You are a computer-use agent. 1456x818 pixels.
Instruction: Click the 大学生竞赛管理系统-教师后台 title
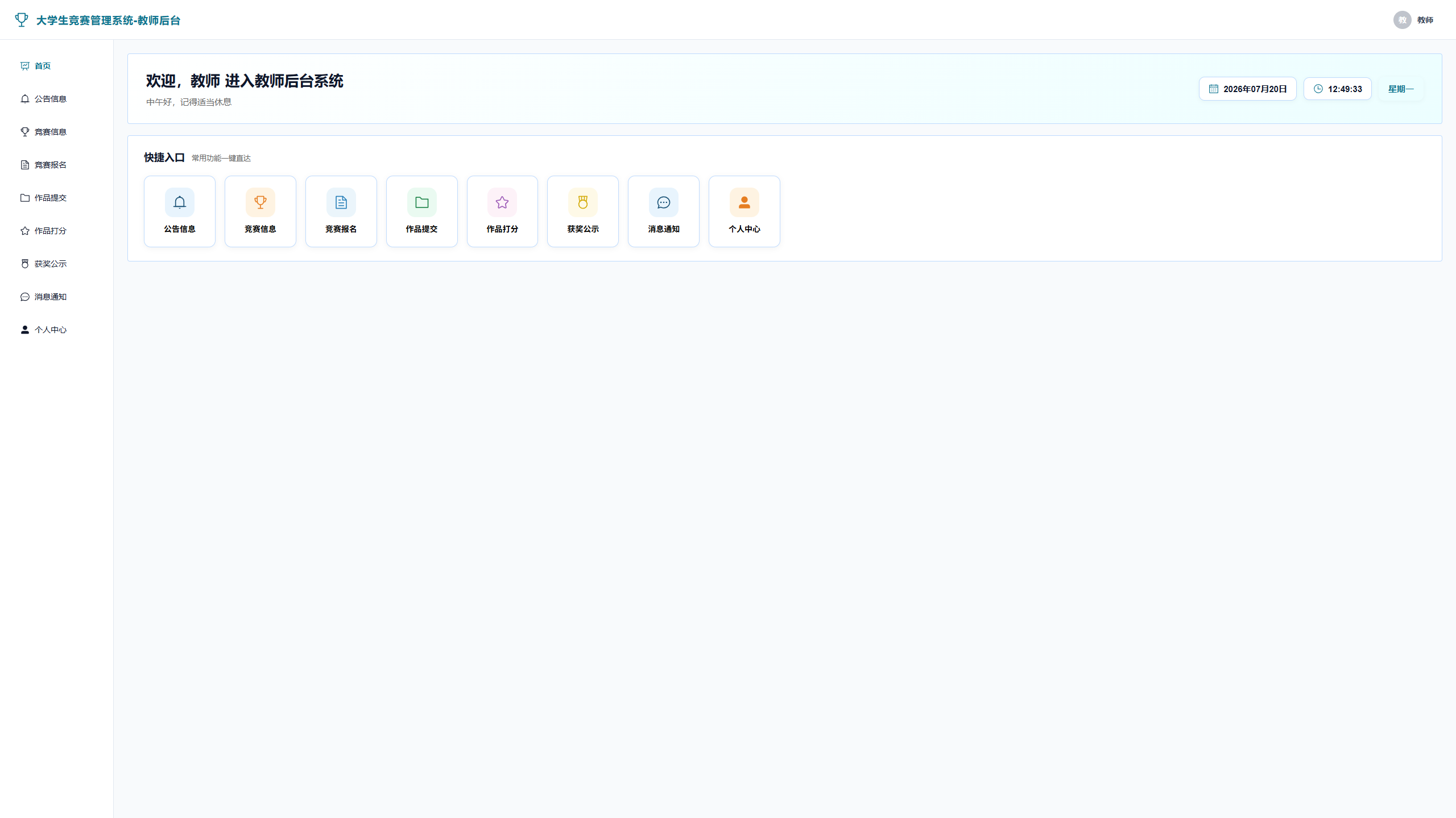pos(109,20)
